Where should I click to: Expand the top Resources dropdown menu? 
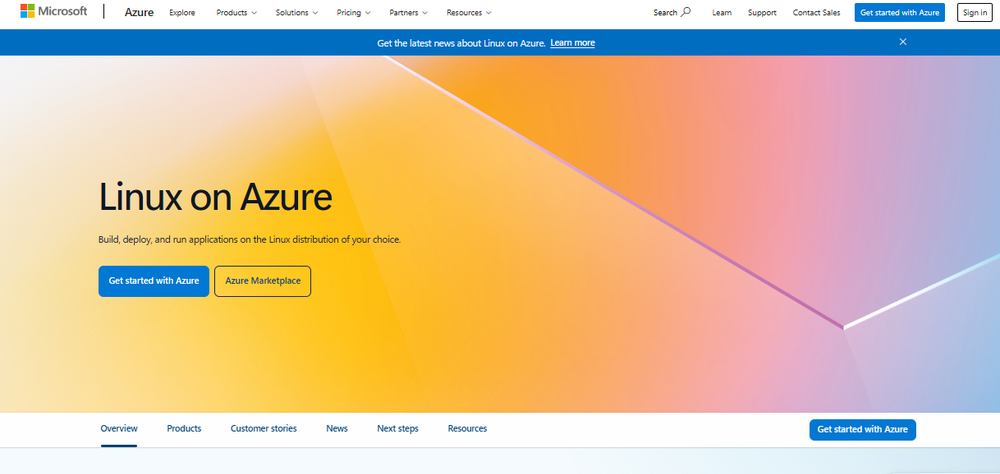click(469, 13)
